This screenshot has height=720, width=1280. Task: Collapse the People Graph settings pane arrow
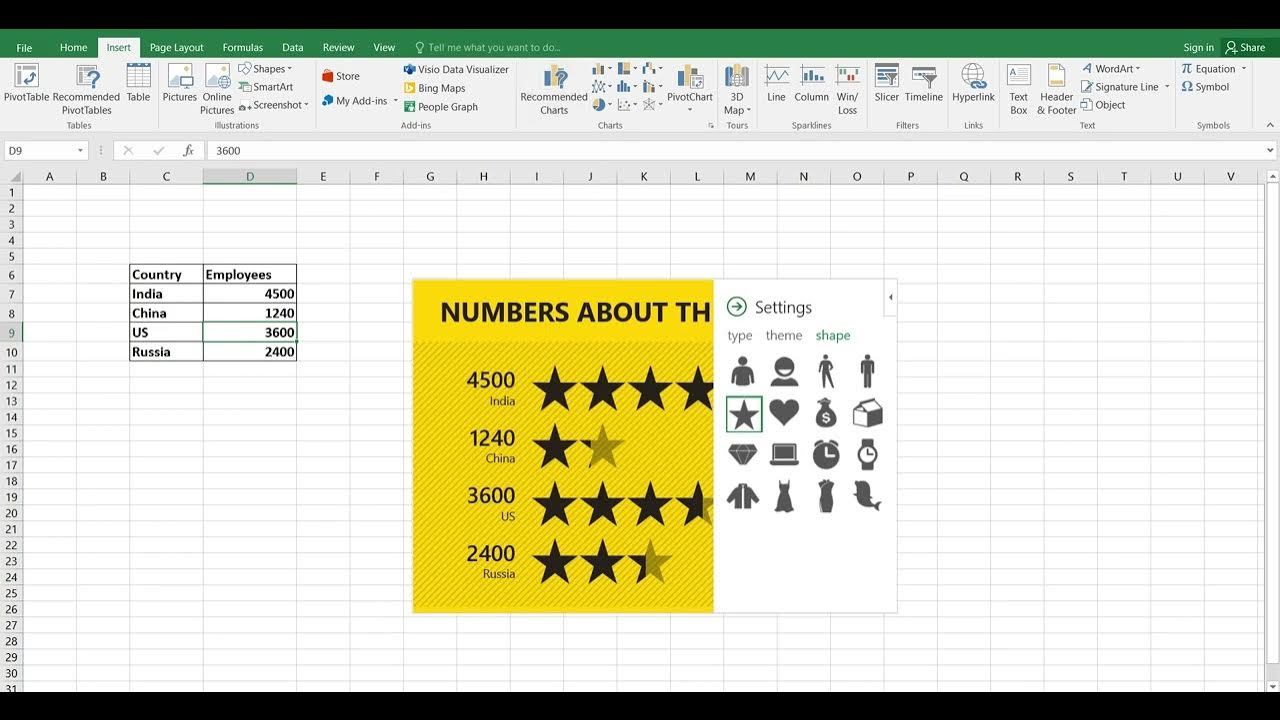tap(890, 297)
